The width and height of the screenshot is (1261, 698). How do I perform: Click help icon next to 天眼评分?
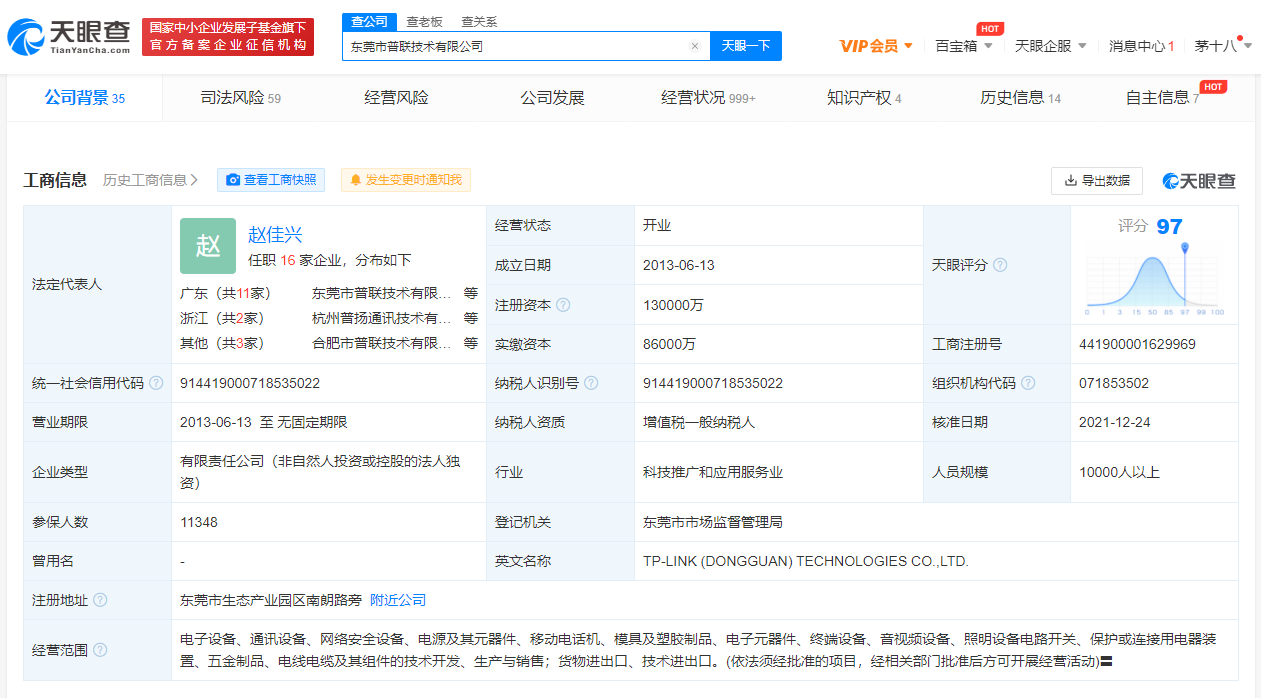pyautogui.click(x=1000, y=265)
